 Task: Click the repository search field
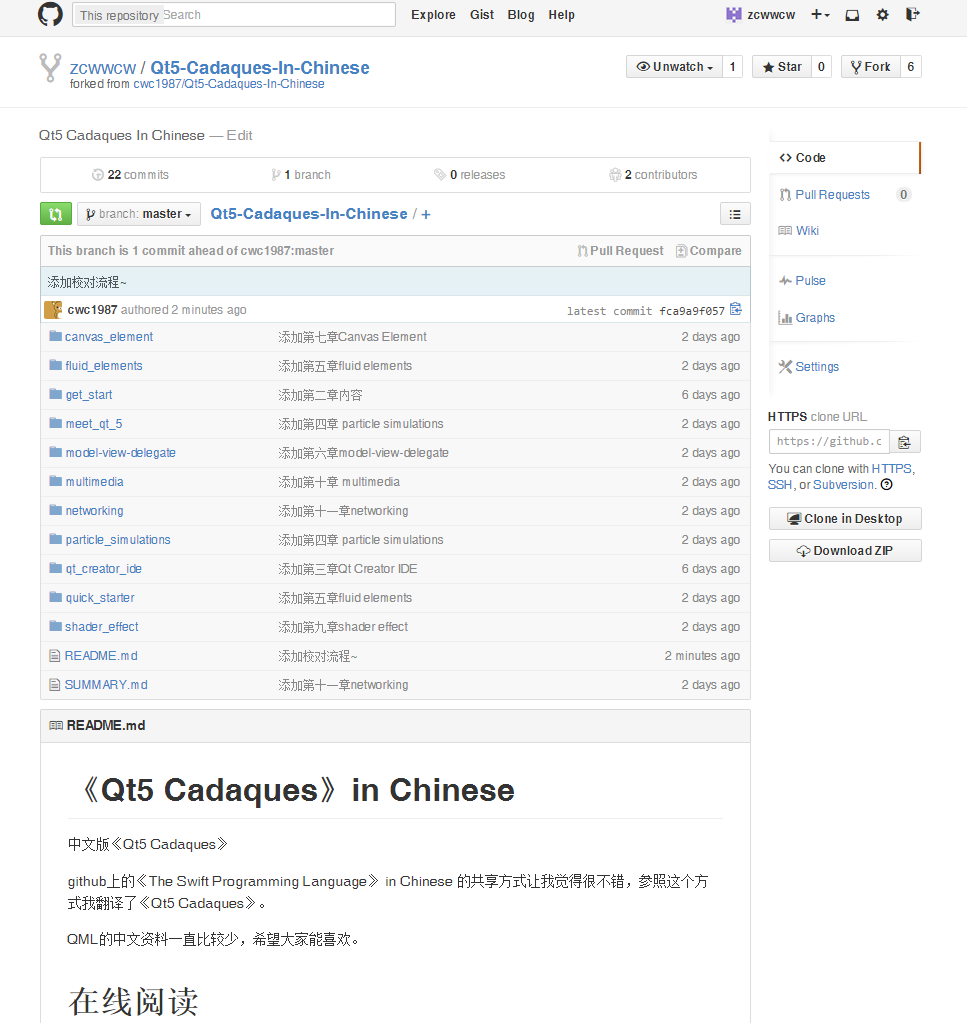(234, 14)
